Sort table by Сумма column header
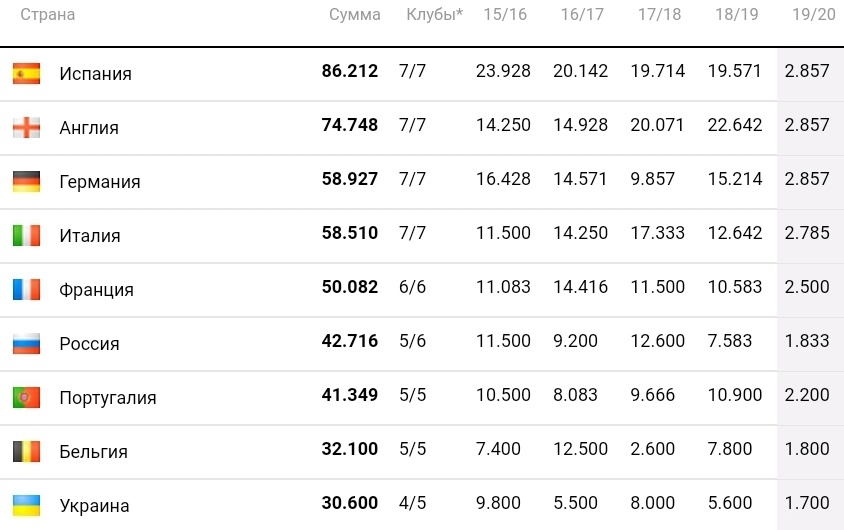Screen dimensions: 844x530 pos(355,15)
